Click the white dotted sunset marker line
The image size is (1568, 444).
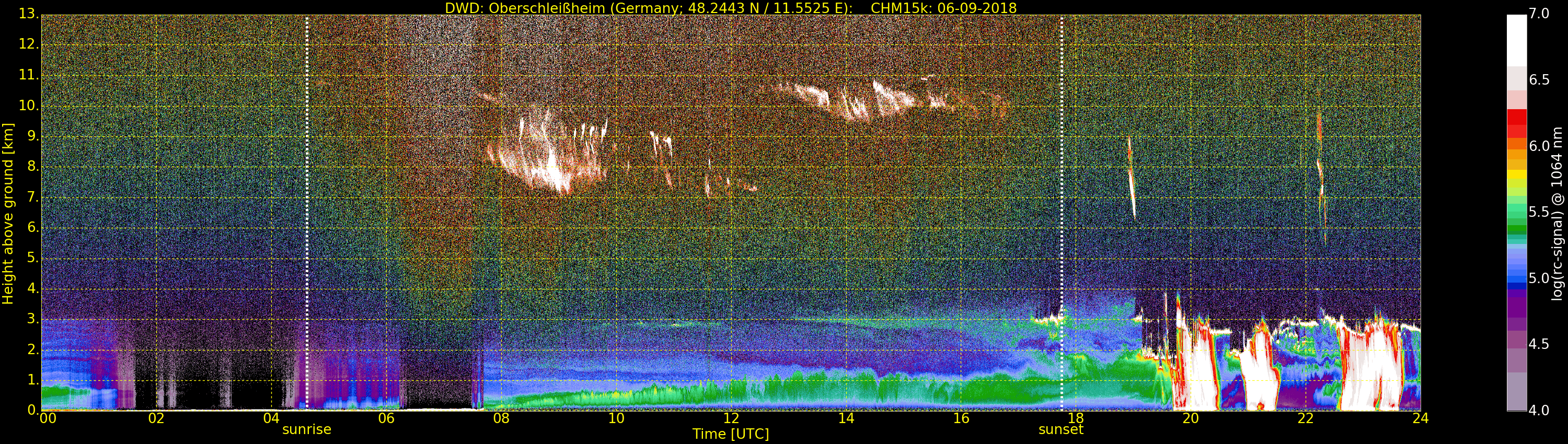(1062, 213)
